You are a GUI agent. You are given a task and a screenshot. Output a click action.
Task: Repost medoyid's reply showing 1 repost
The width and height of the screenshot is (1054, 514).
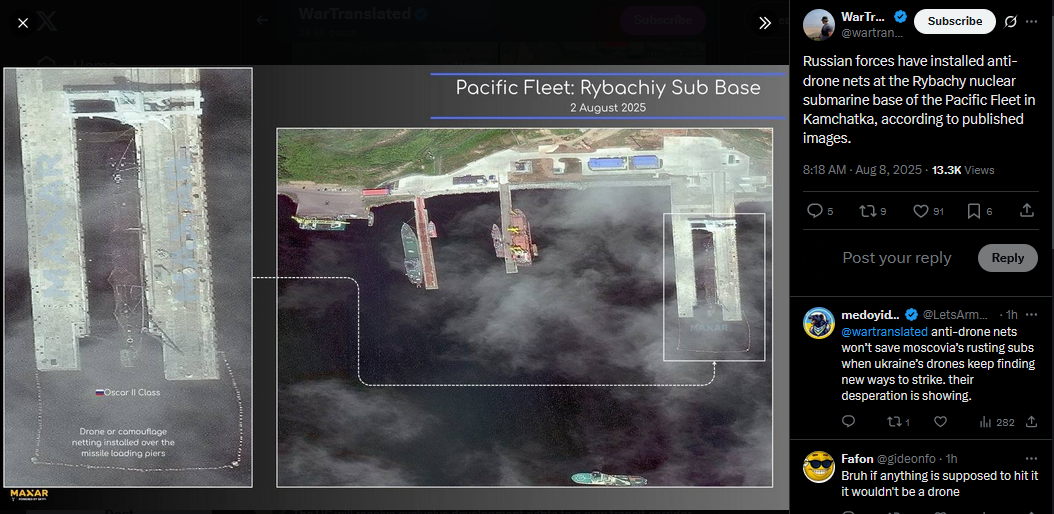(x=899, y=422)
